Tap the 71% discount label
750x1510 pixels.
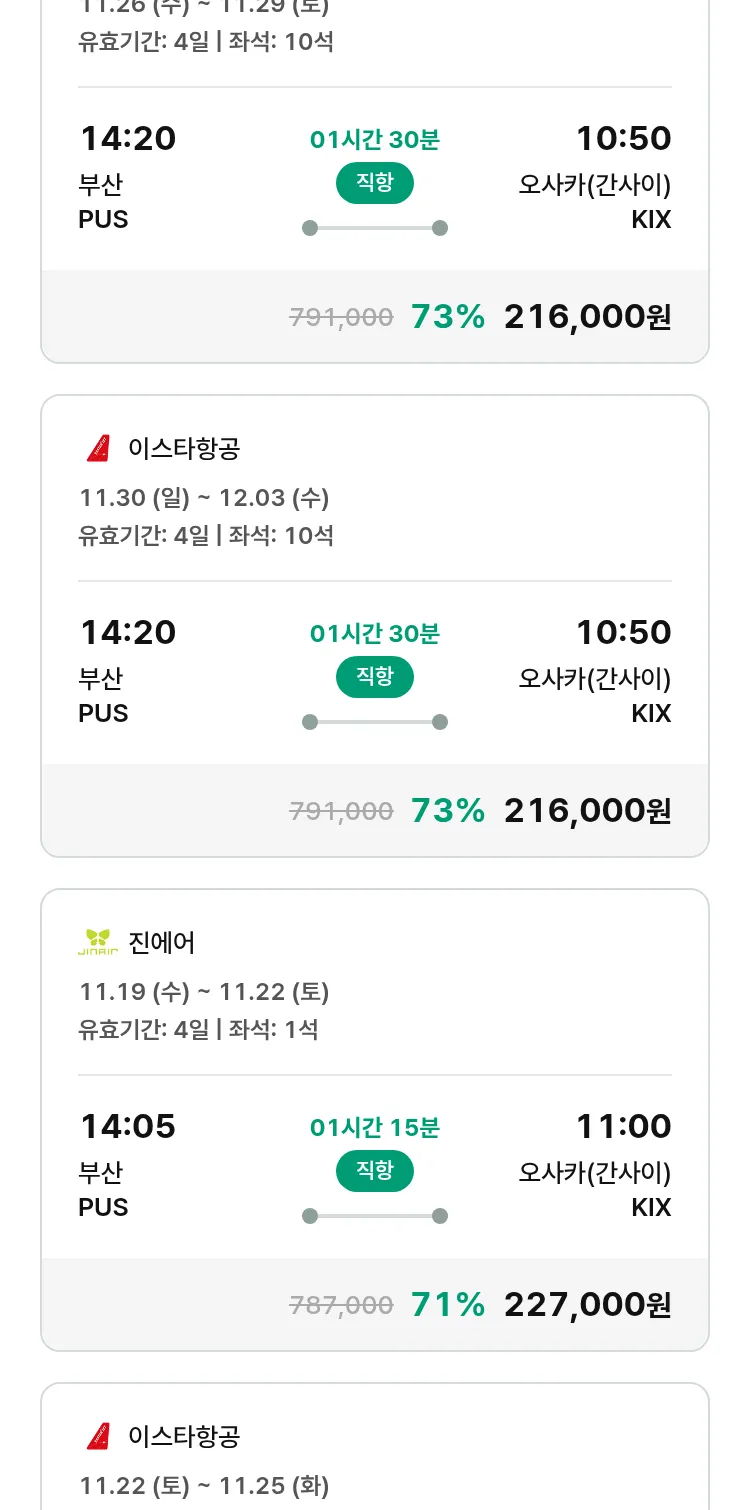click(x=448, y=1304)
